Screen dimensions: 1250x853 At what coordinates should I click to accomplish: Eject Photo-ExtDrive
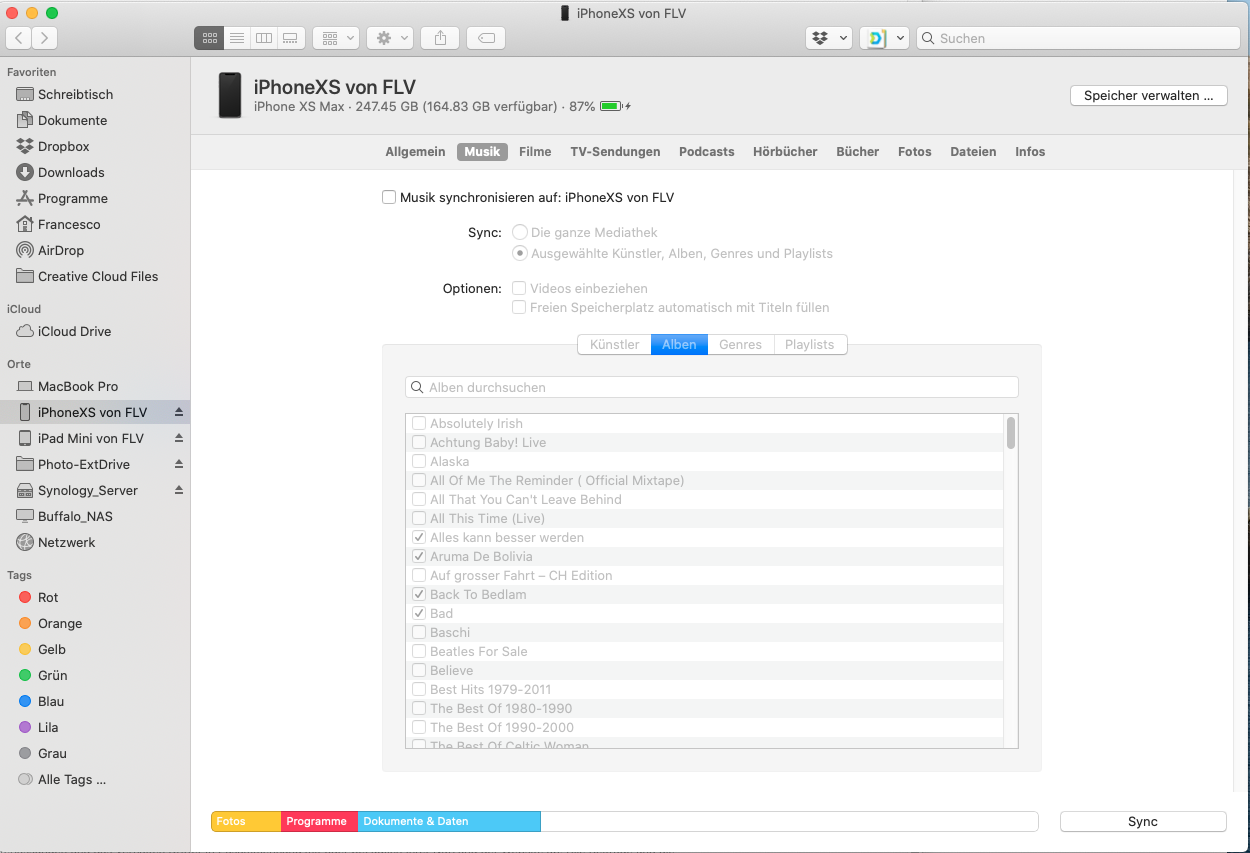point(179,464)
